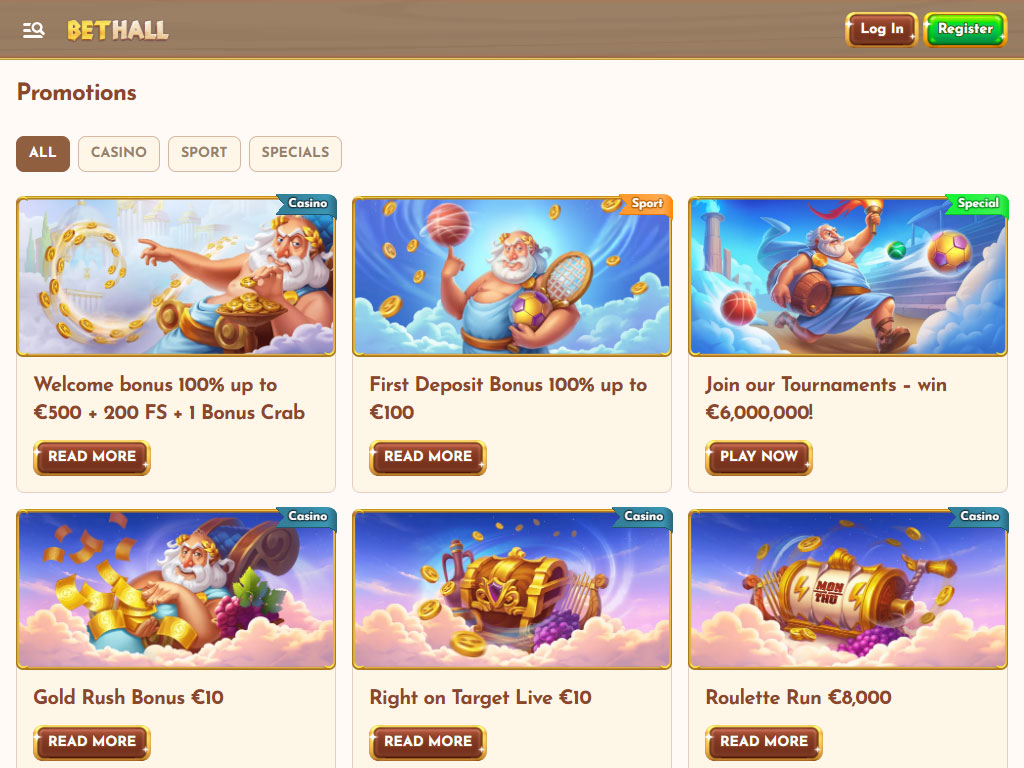Viewport: 1024px width, 768px height.
Task: Filter promotions by CASINO
Action: [119, 153]
